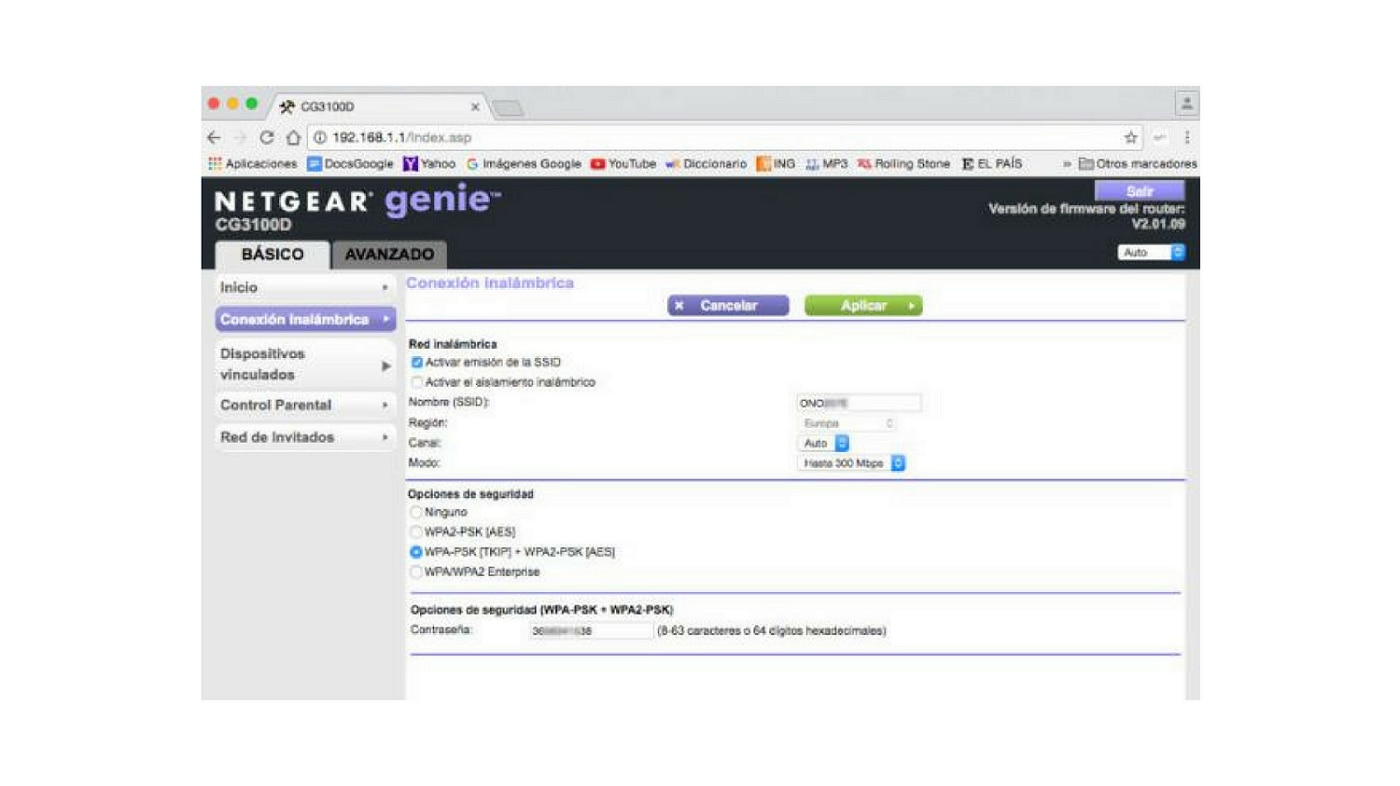Open the Chrome profile icon at top right
Viewport: 1400px width, 786px height.
1187,104
